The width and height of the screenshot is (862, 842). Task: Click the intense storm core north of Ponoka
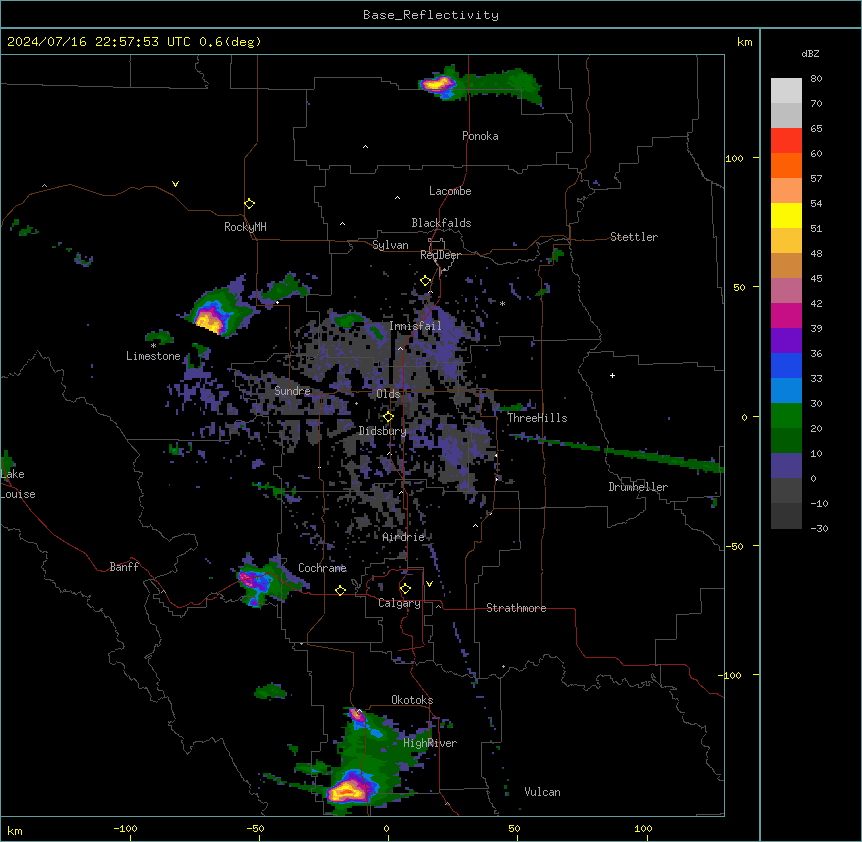438,84
